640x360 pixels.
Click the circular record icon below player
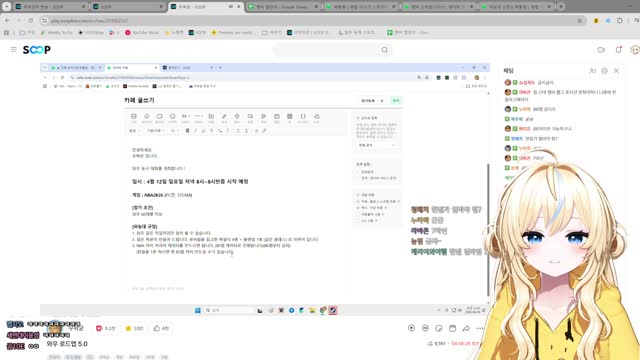[411, 328]
